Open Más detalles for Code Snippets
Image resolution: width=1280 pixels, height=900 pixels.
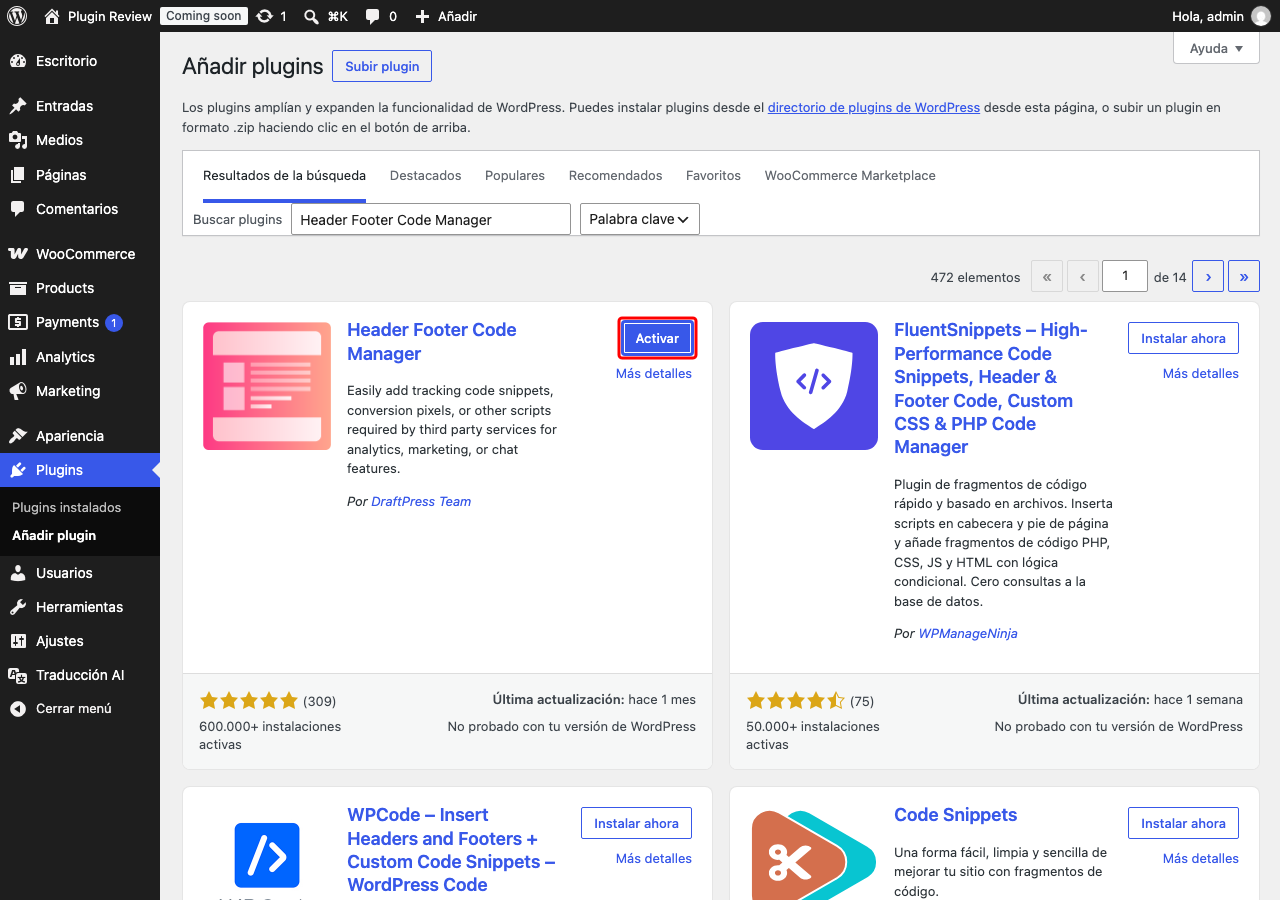coord(1201,859)
